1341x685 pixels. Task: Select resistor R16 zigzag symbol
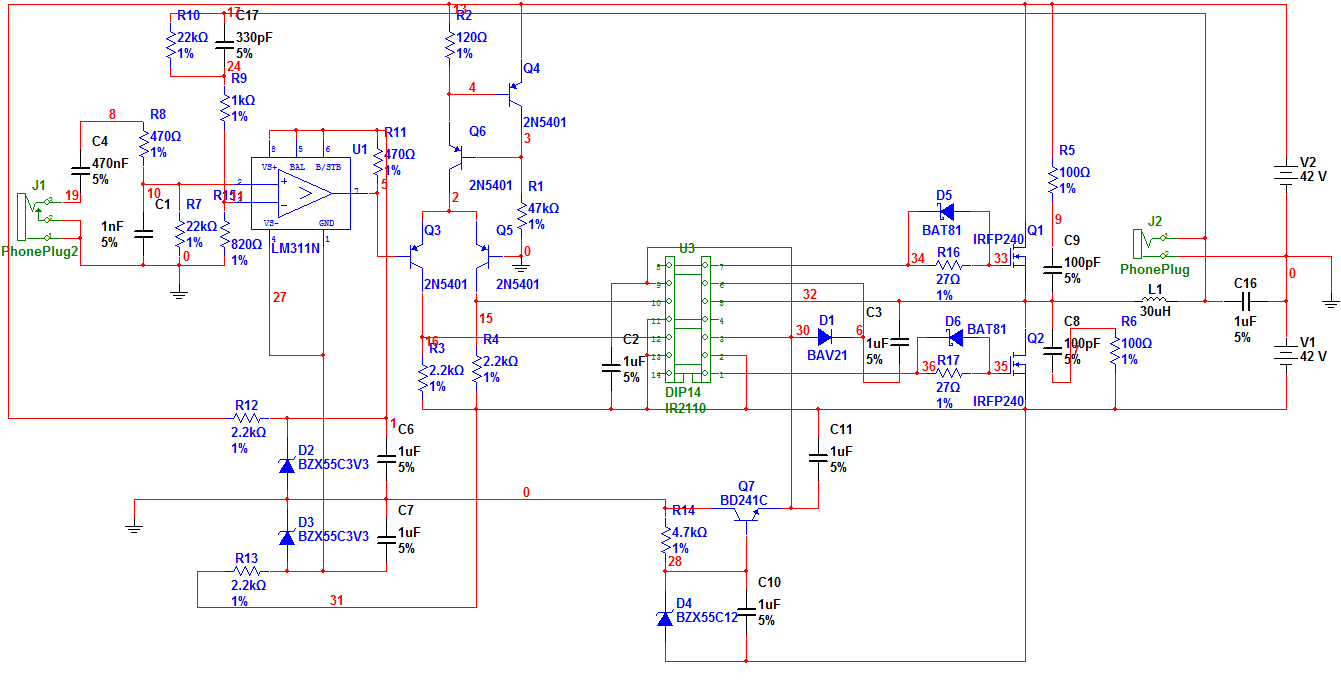(x=949, y=265)
